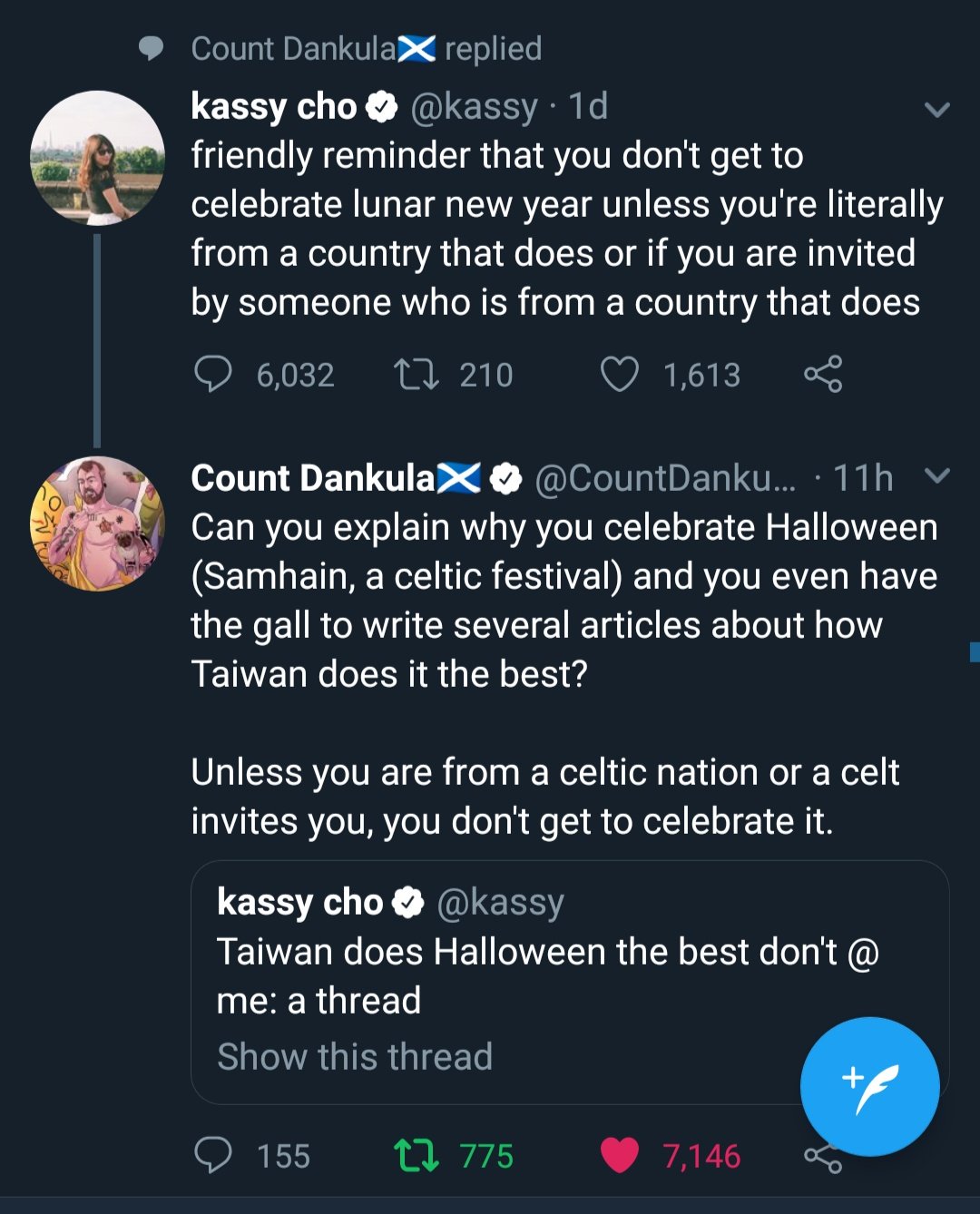Tap kassy cho's verified badge in top tweet
Screen dimensions: 980x1214
[381, 107]
